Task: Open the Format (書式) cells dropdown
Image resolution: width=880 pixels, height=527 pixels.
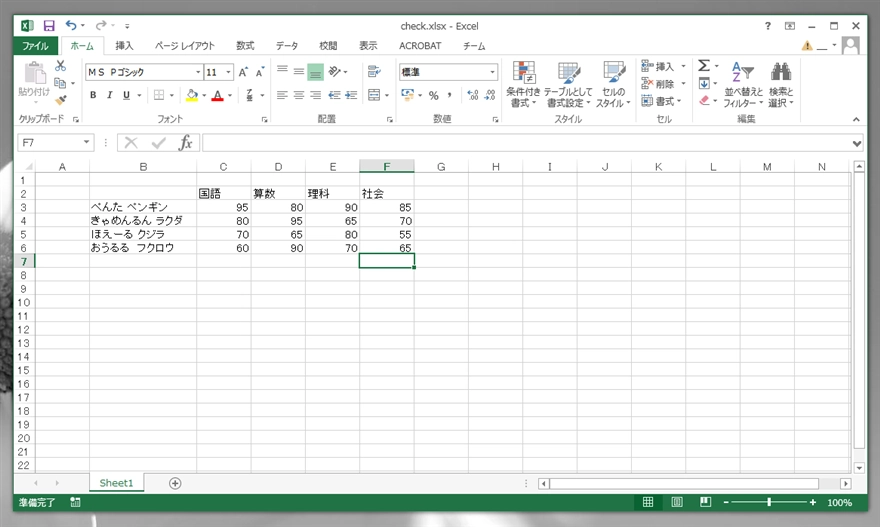Action: pos(662,101)
